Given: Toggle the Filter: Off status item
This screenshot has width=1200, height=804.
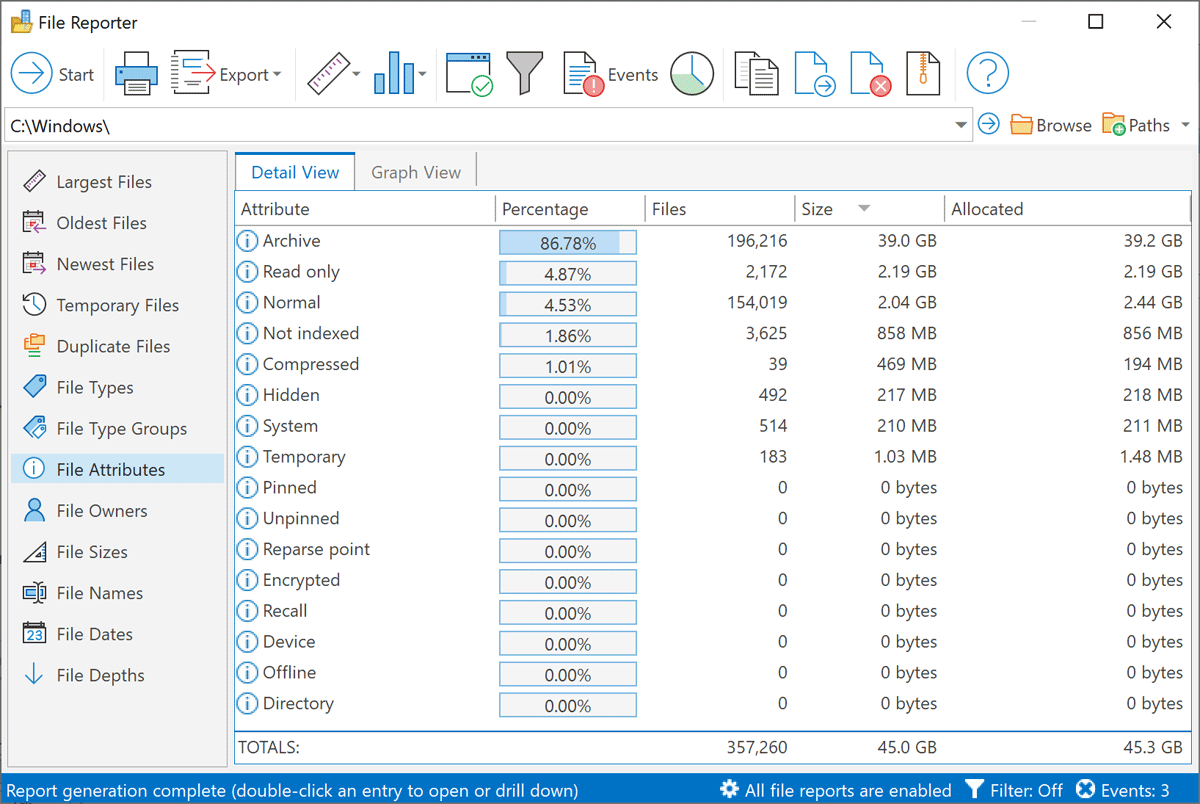Looking at the screenshot, I should [x=1013, y=790].
